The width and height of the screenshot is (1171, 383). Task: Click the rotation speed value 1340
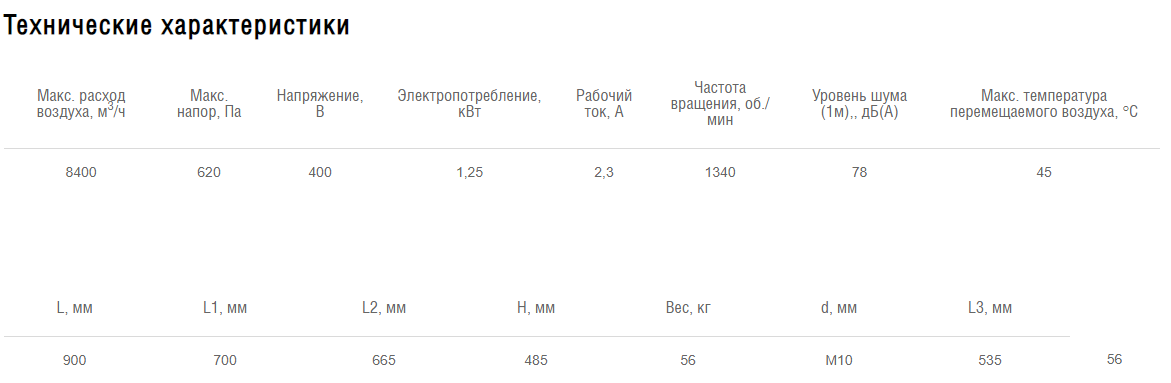pos(720,172)
